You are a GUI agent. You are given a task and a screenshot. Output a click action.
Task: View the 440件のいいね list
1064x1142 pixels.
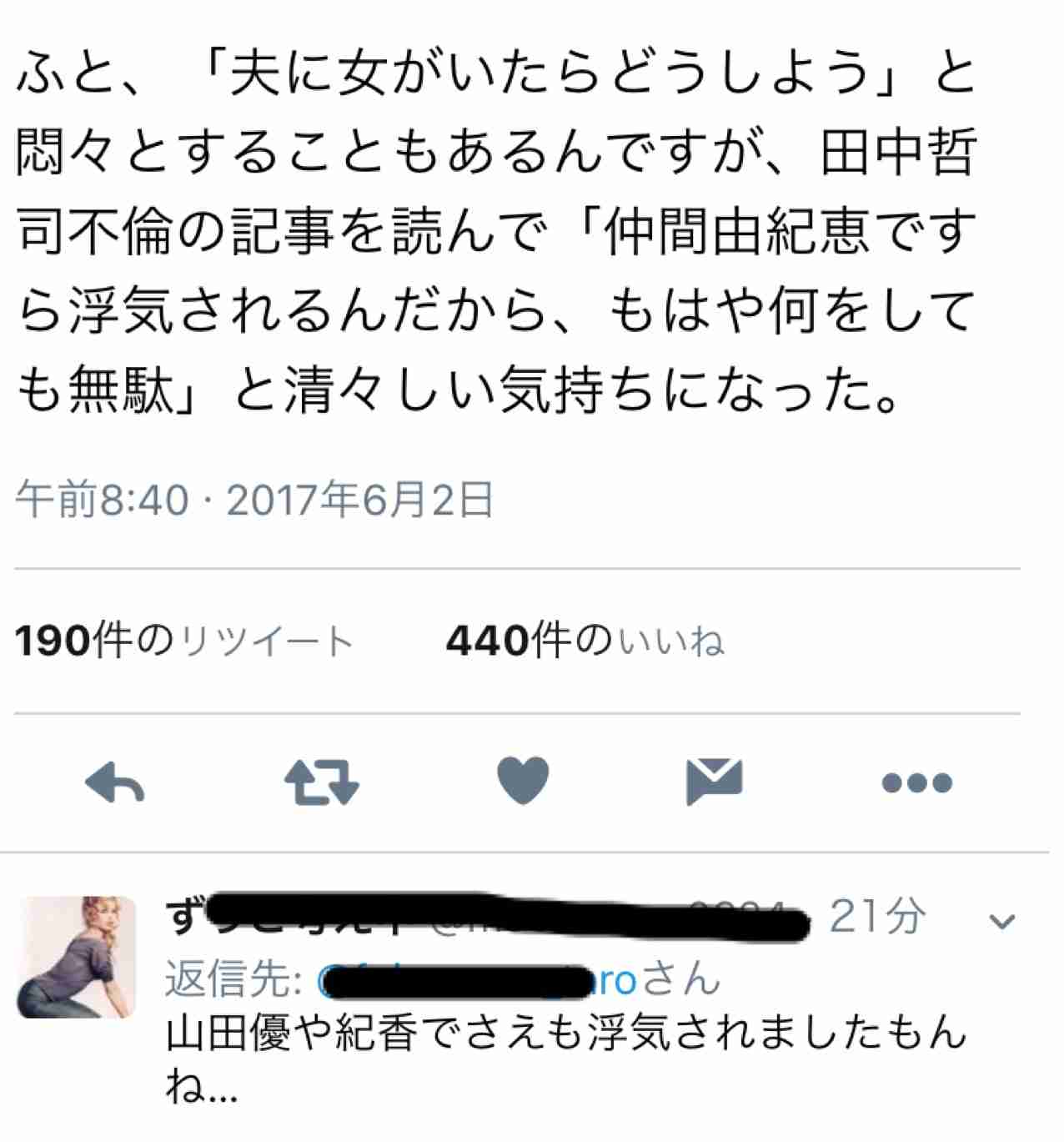coord(585,641)
